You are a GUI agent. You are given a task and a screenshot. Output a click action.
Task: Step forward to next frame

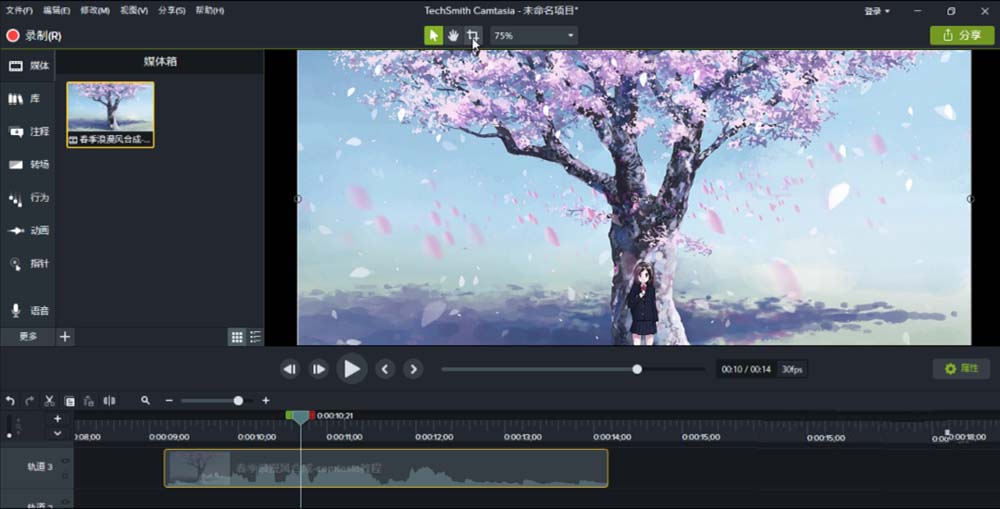tap(318, 369)
